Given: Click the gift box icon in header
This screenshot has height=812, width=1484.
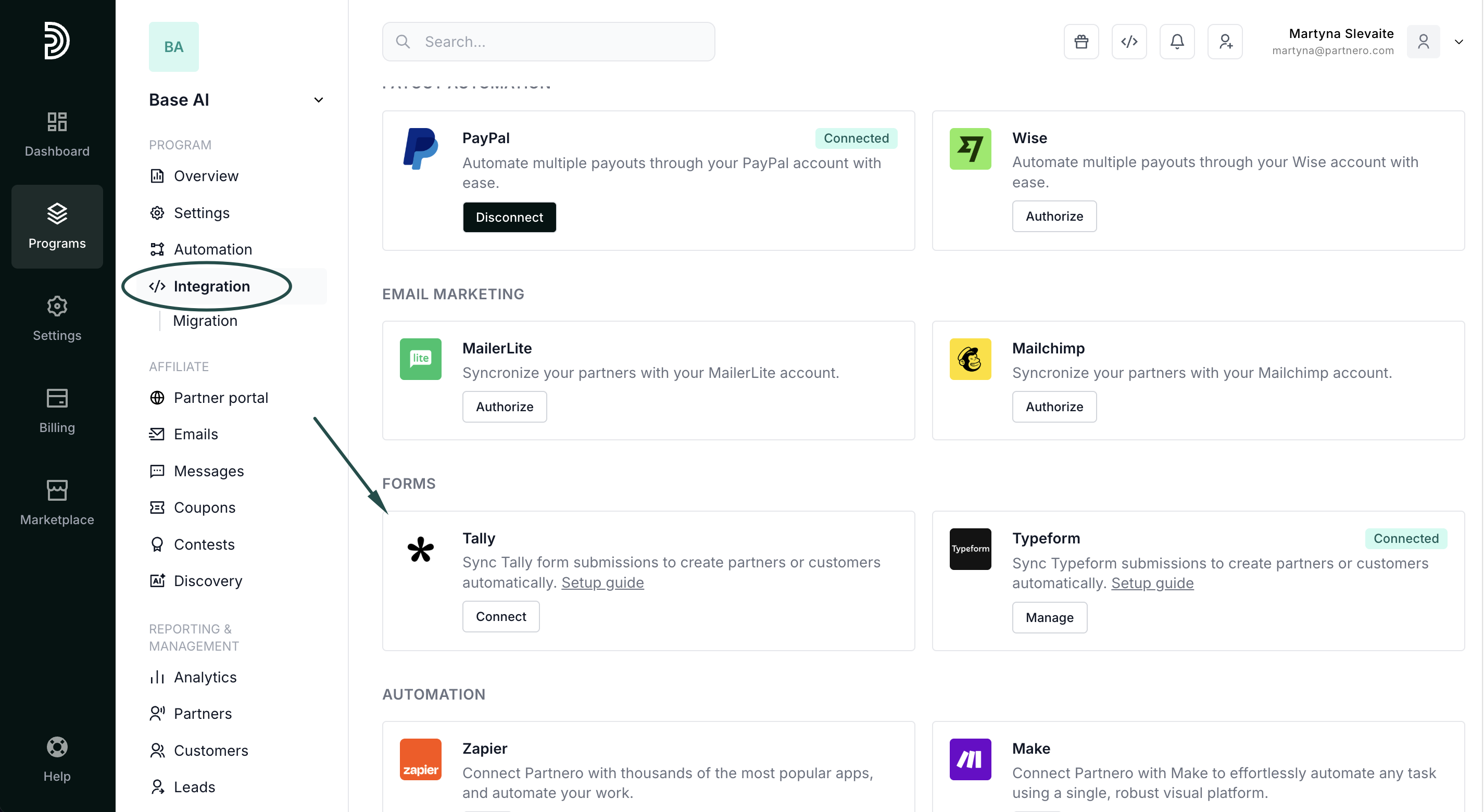Looking at the screenshot, I should pyautogui.click(x=1081, y=42).
